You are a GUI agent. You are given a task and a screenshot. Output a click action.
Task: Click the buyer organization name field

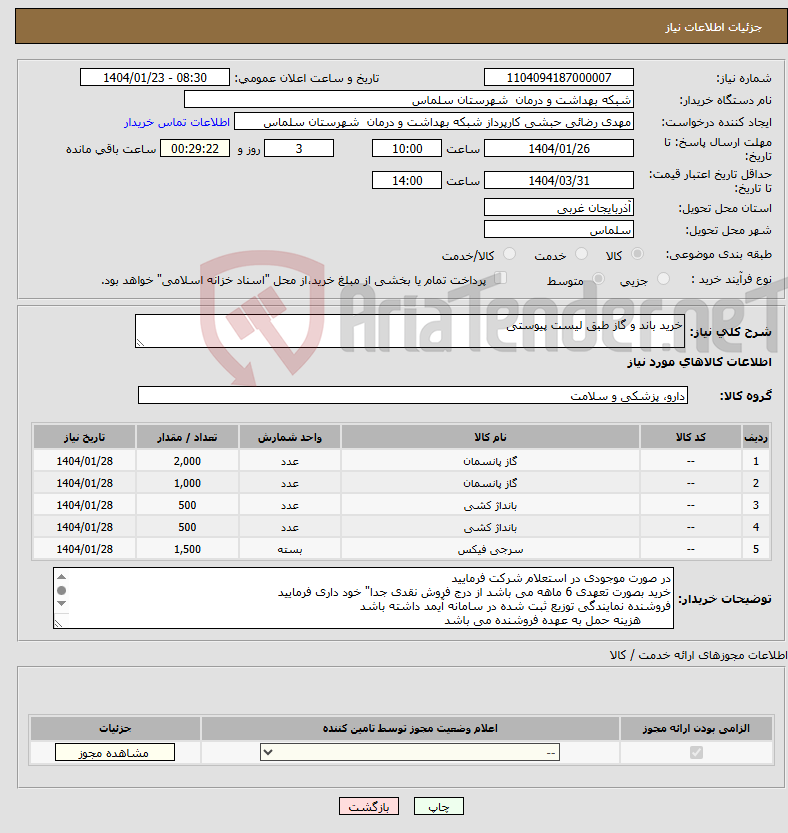pos(409,99)
